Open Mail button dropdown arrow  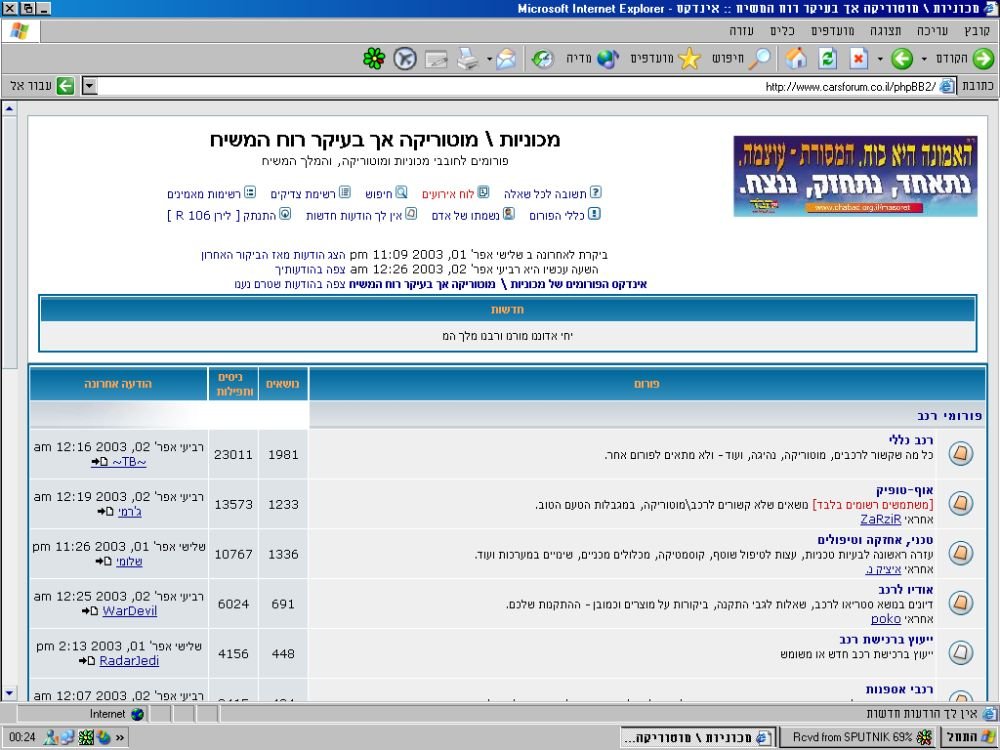click(489, 59)
